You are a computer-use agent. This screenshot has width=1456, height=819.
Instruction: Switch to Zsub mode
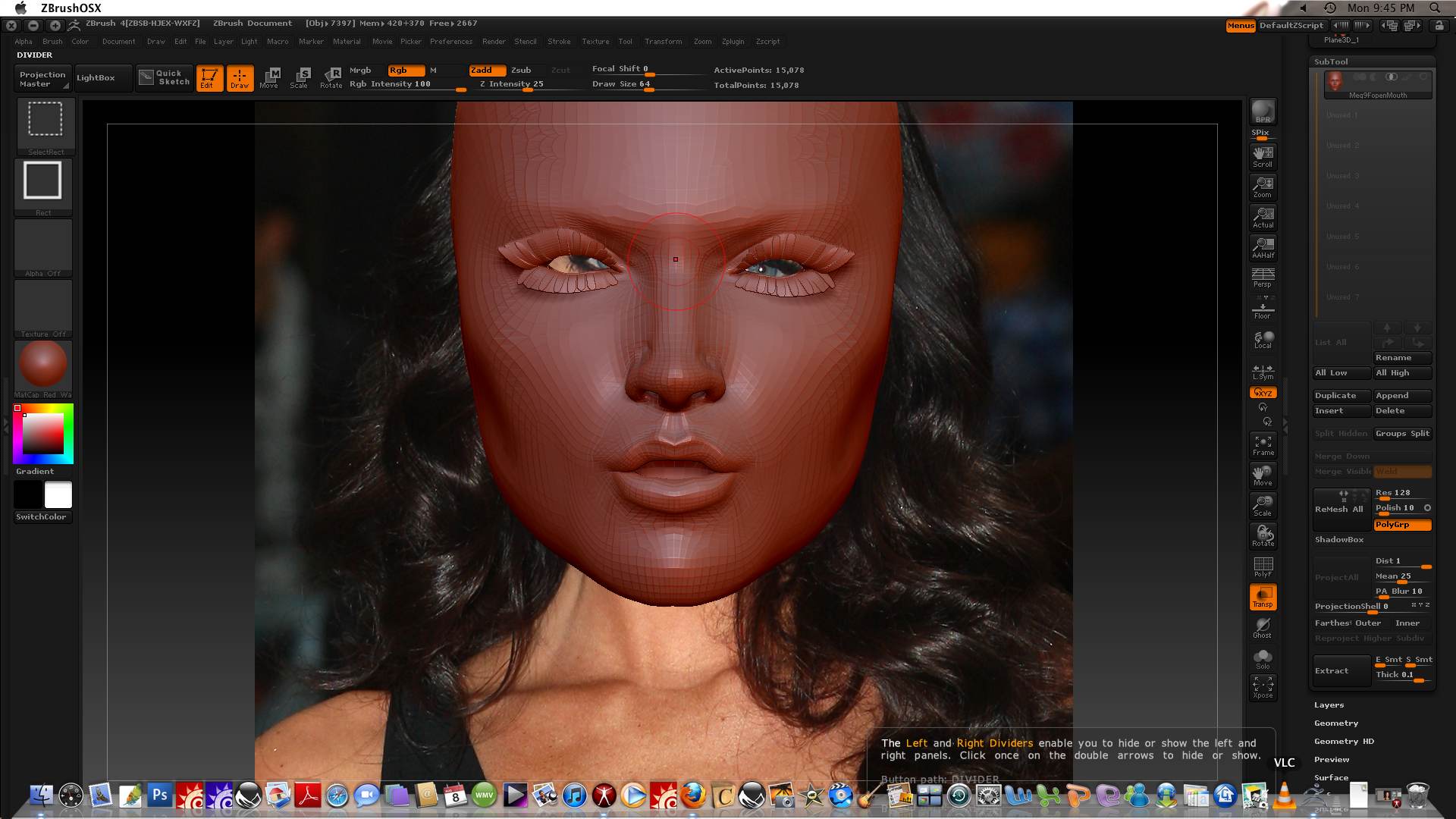pyautogui.click(x=521, y=70)
